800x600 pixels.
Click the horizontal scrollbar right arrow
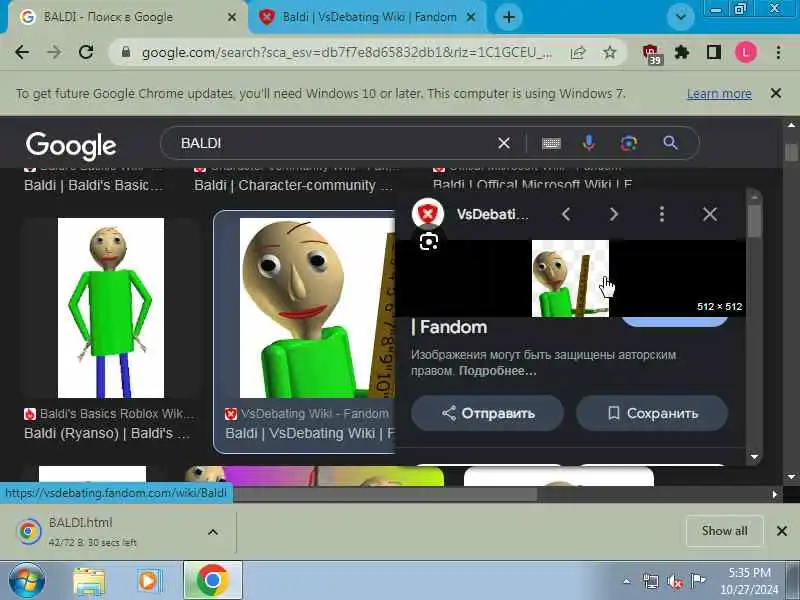774,494
